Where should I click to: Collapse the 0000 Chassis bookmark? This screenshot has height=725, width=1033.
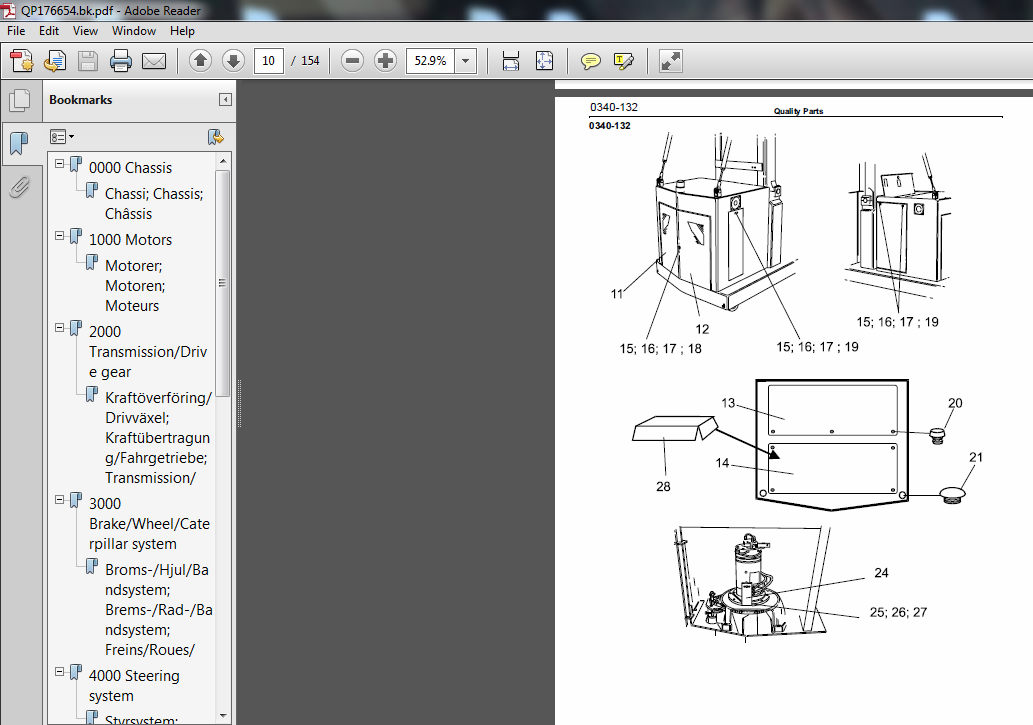pos(59,163)
